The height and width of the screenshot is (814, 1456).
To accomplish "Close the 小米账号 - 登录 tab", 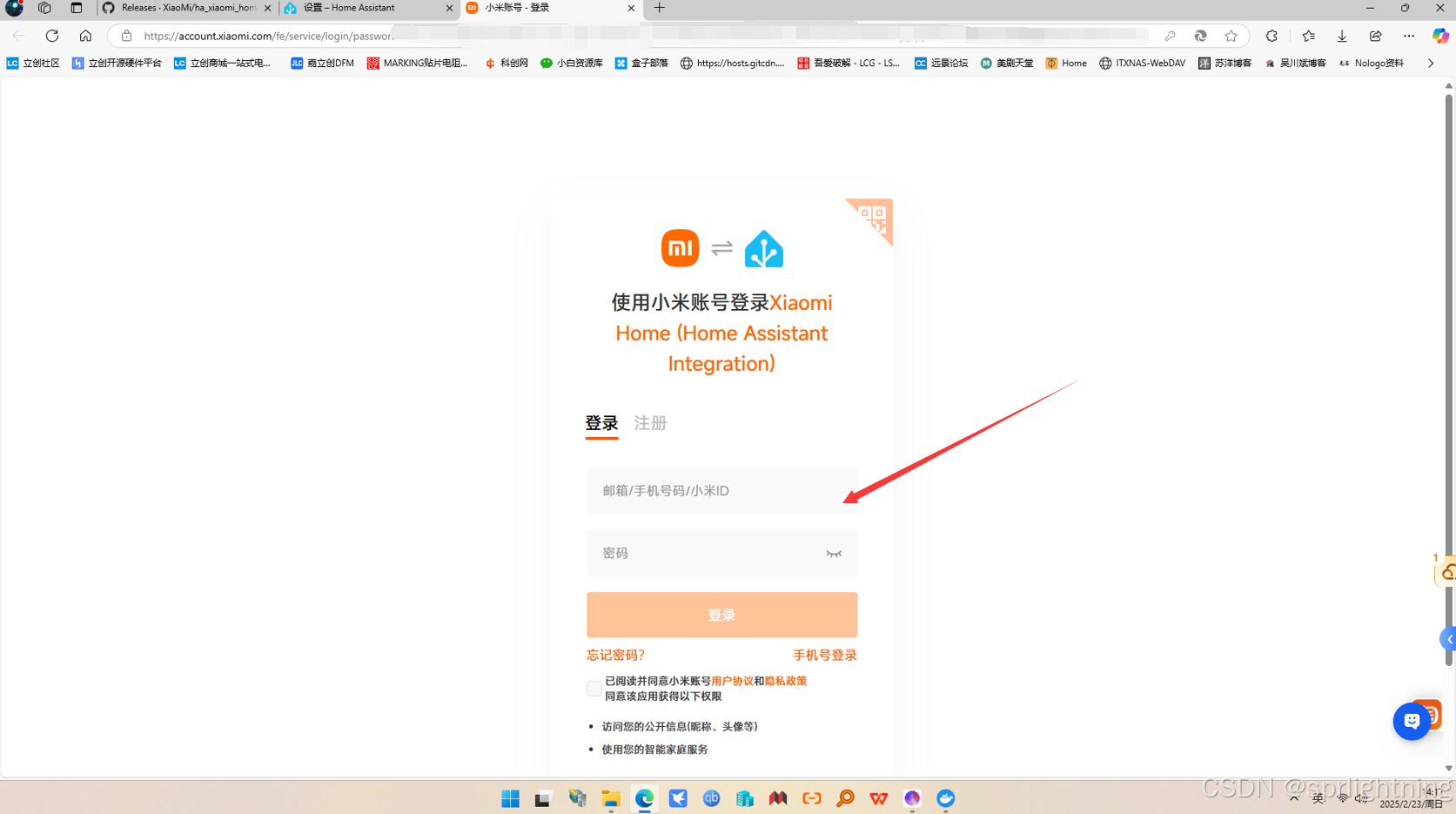I will click(631, 8).
